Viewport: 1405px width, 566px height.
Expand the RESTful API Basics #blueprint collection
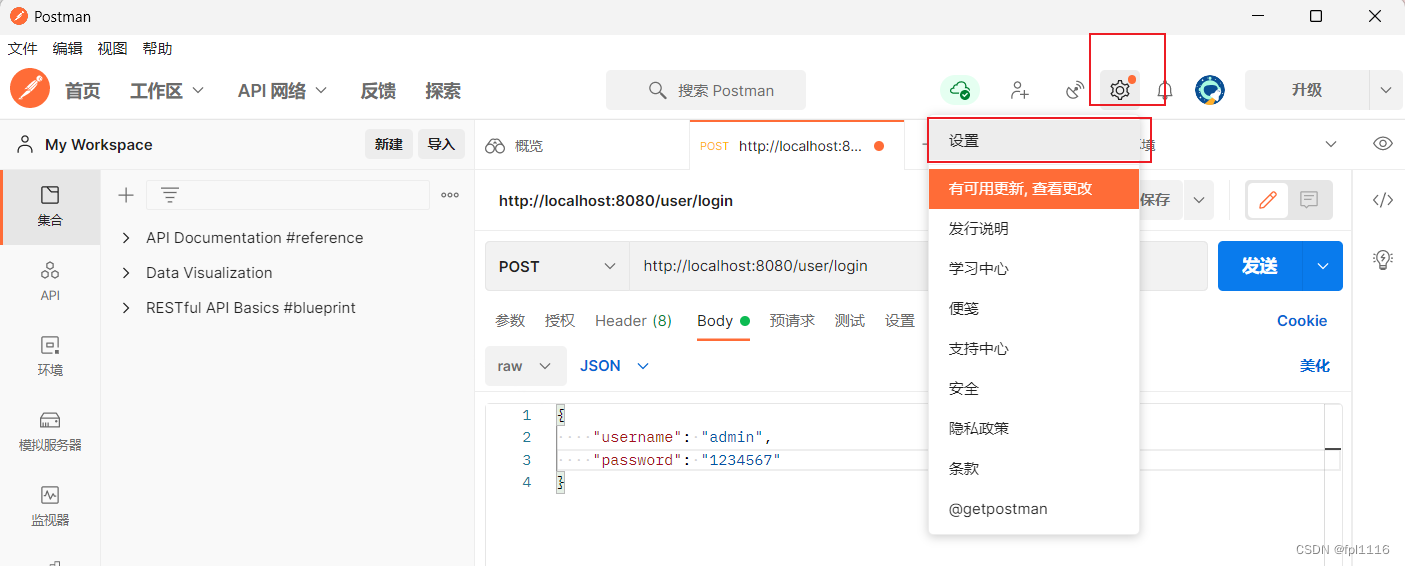126,308
